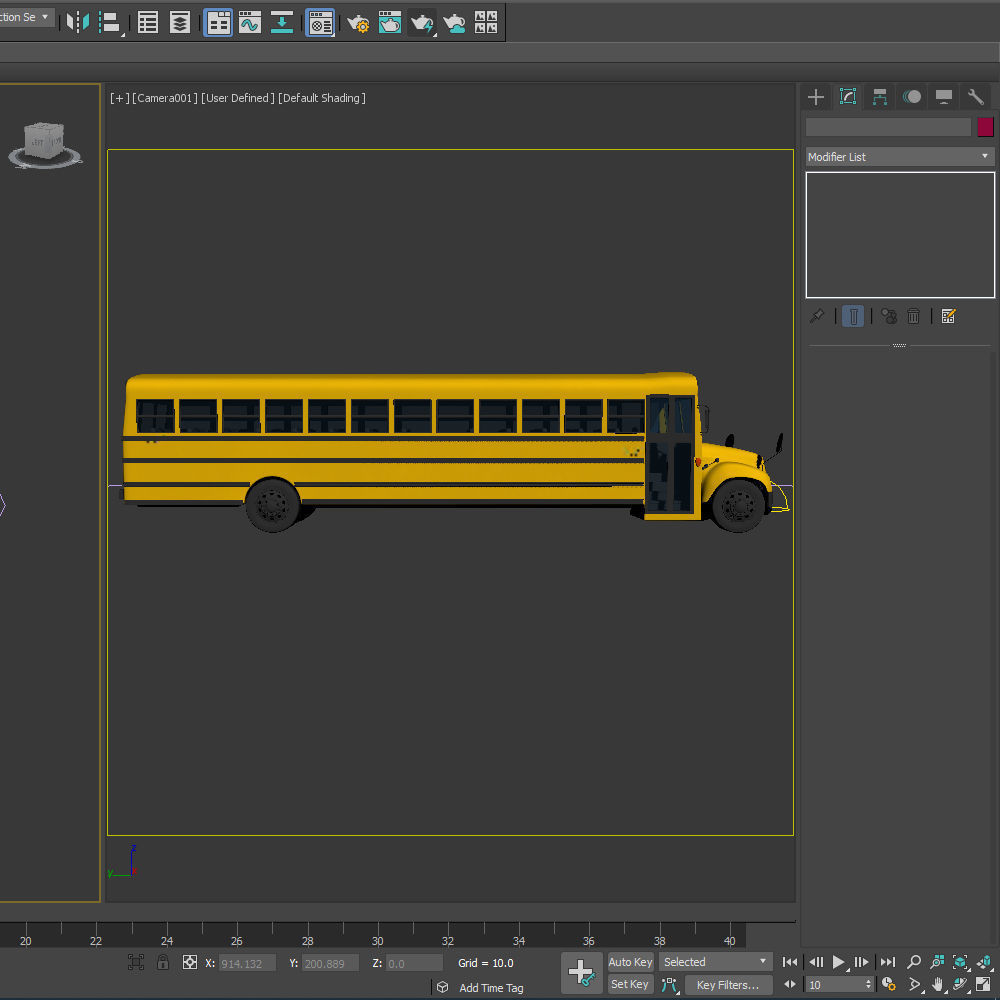Screen dimensions: 1000x1000
Task: Click the Render in Cloud teapot icon
Action: click(454, 23)
